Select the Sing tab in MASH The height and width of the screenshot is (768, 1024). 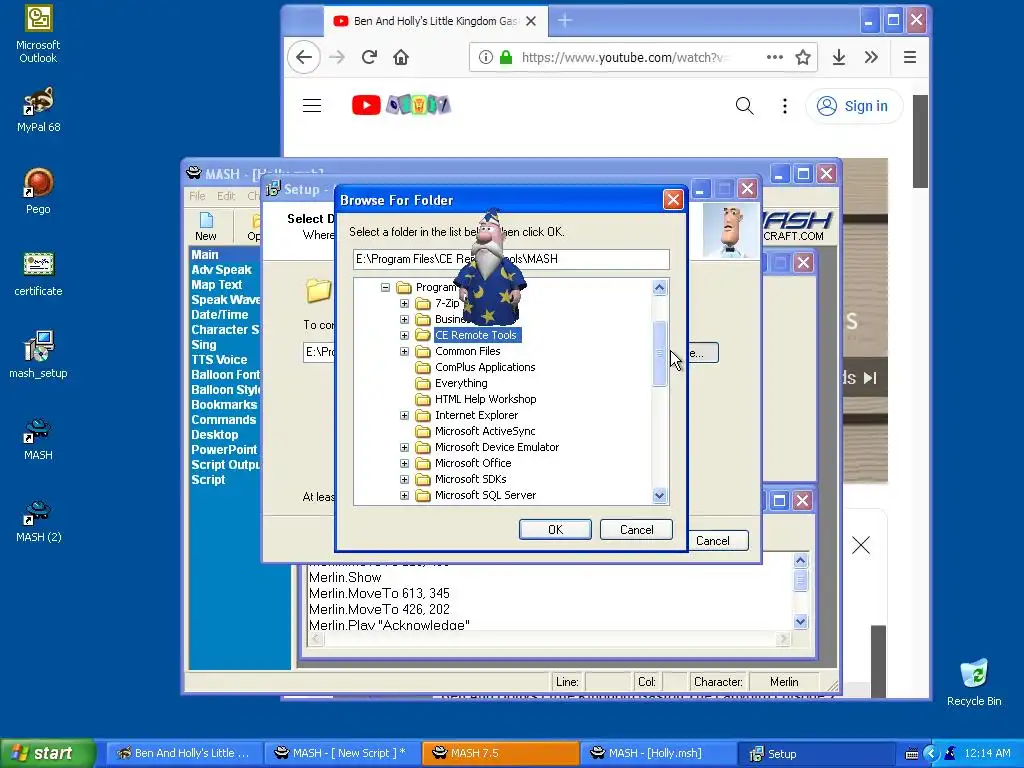pyautogui.click(x=204, y=345)
